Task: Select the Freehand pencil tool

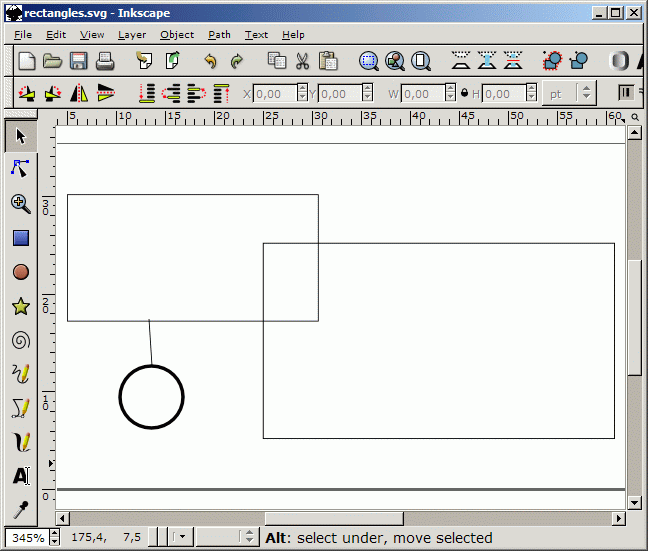Action: [21, 374]
